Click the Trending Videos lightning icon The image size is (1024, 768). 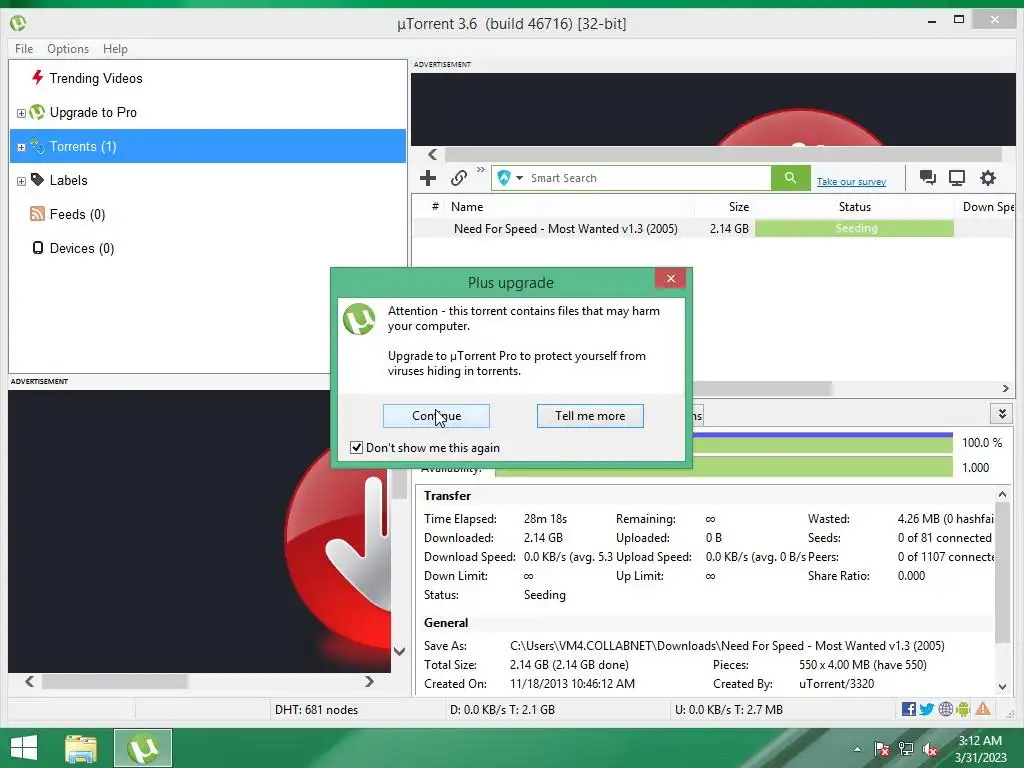click(x=37, y=78)
